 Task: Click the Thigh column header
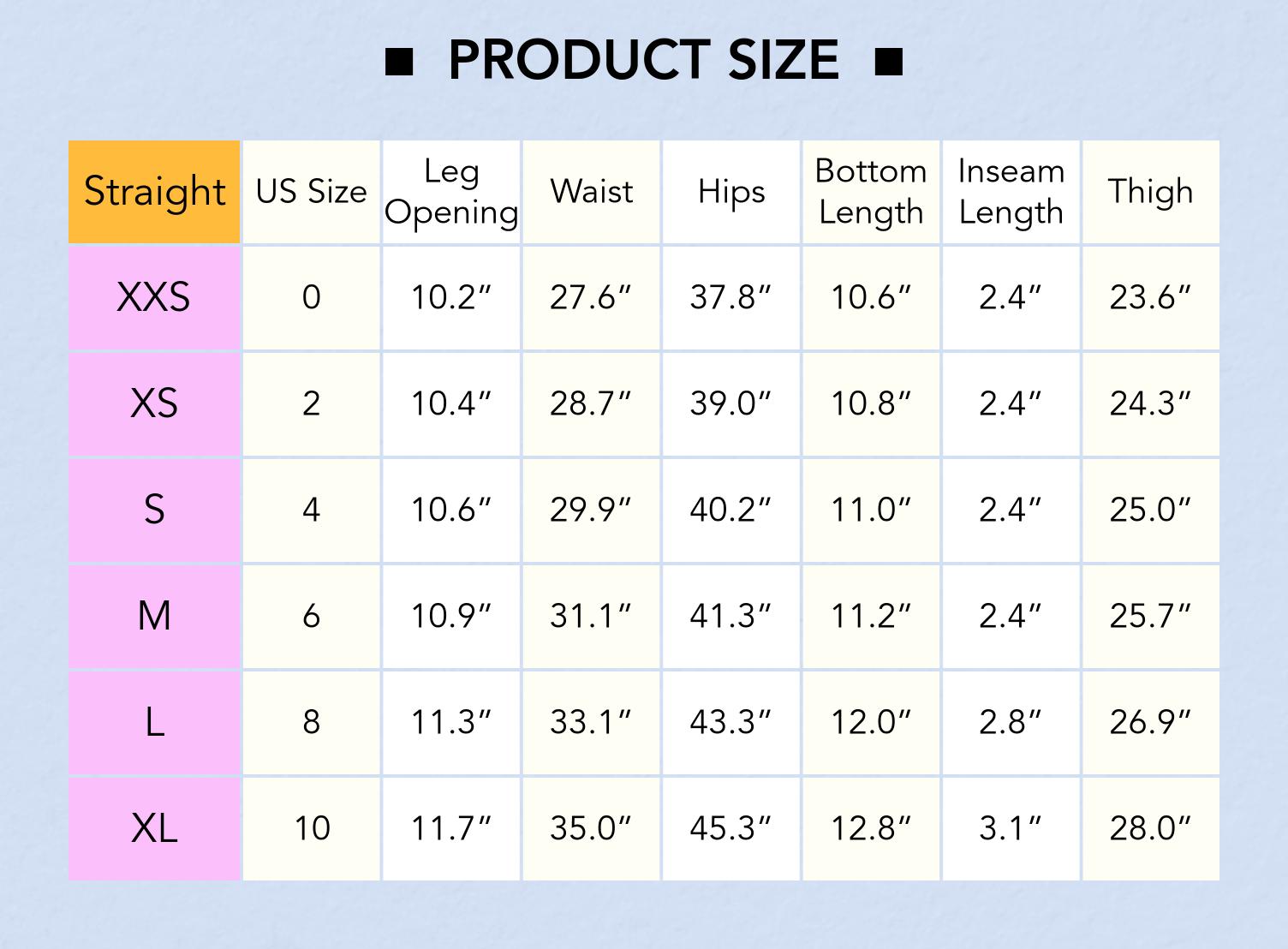1150,192
